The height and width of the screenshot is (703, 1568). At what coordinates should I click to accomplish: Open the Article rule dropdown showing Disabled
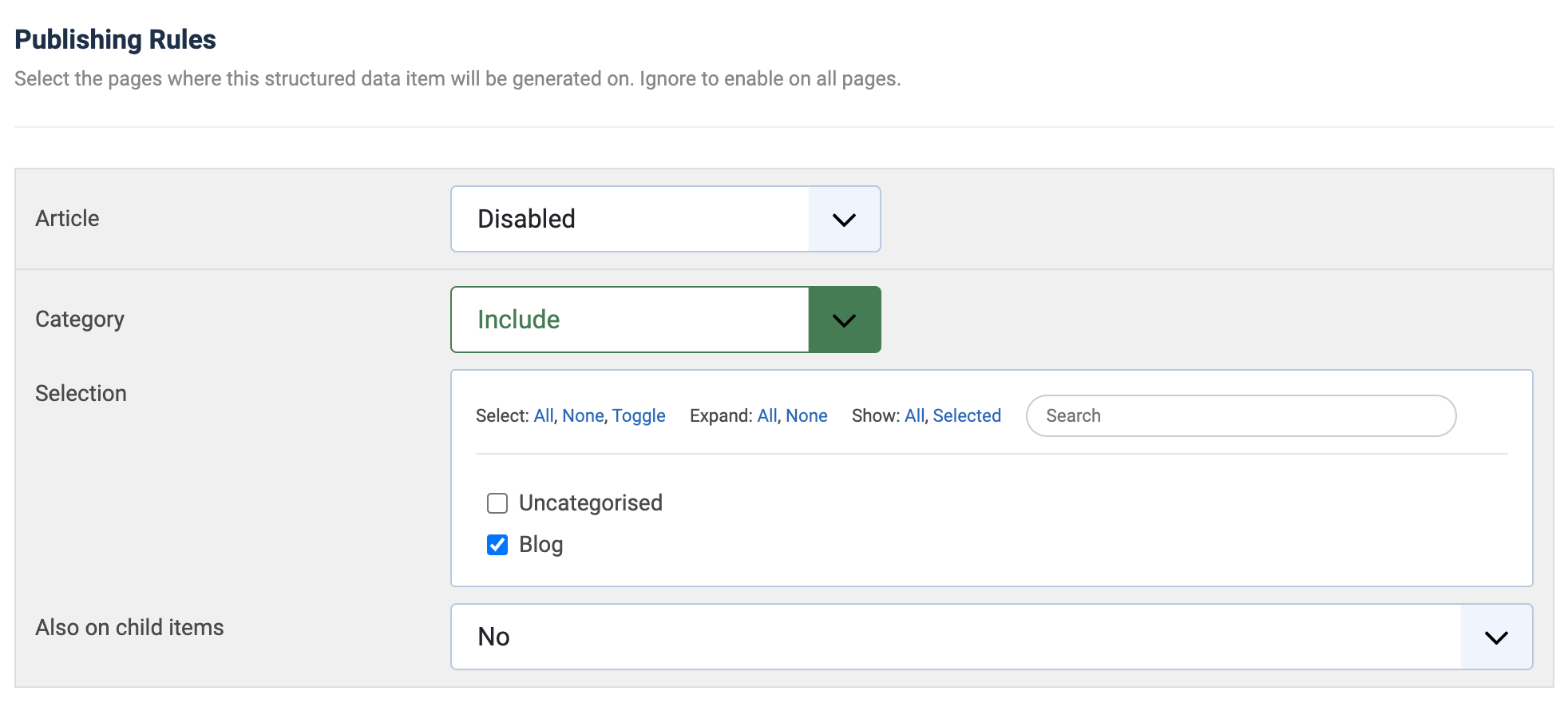665,219
